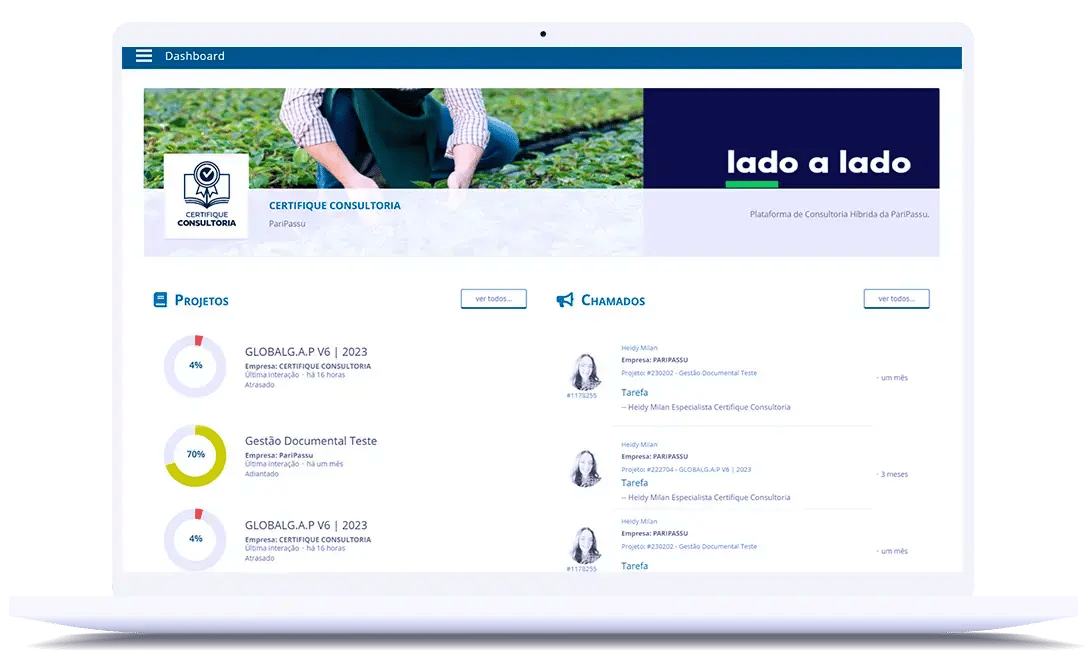Open Tarefa on the first chamado

pyautogui.click(x=633, y=392)
